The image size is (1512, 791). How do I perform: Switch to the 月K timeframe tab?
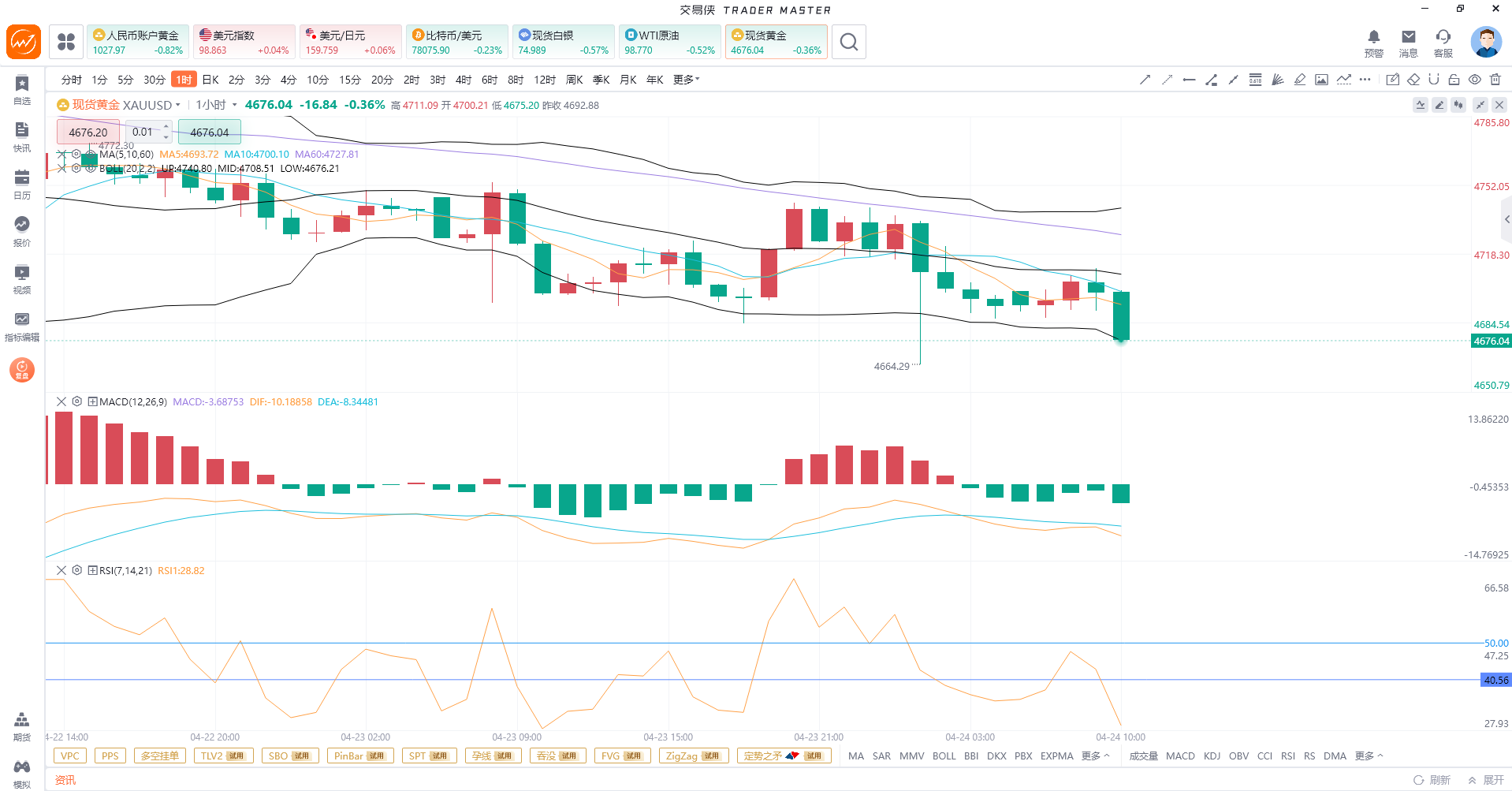tap(628, 80)
